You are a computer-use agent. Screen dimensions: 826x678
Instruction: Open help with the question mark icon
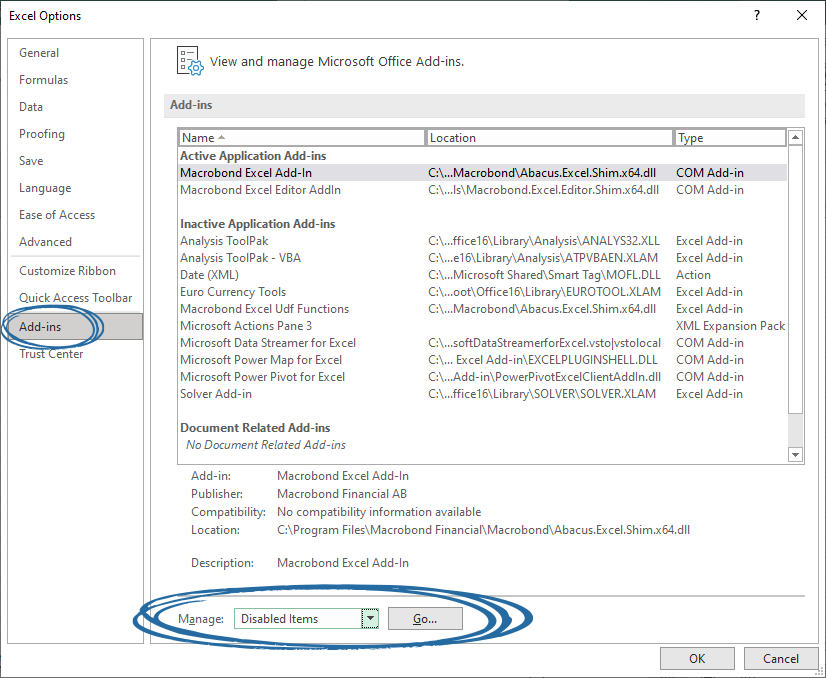click(757, 15)
